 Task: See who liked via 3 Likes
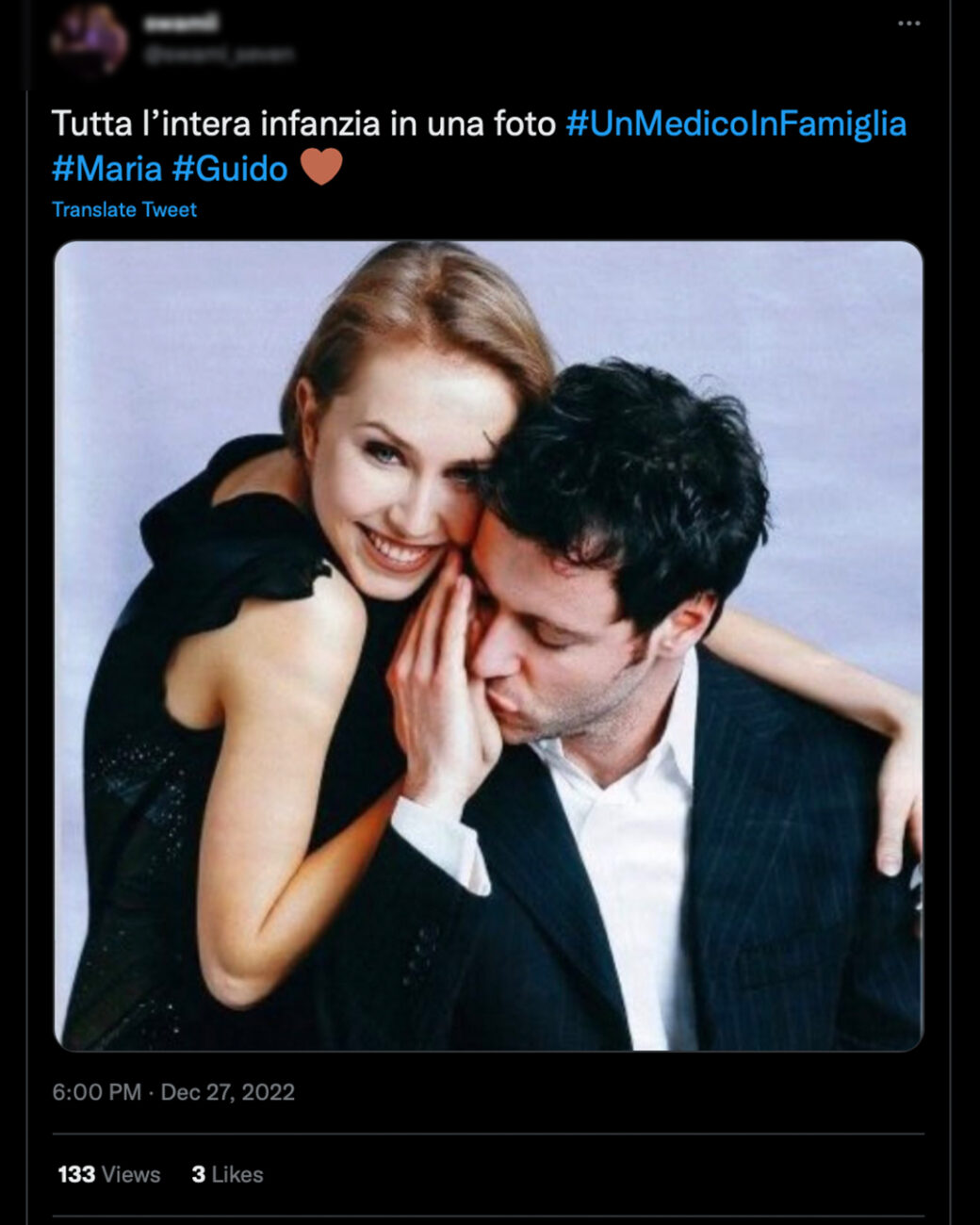[x=226, y=1175]
